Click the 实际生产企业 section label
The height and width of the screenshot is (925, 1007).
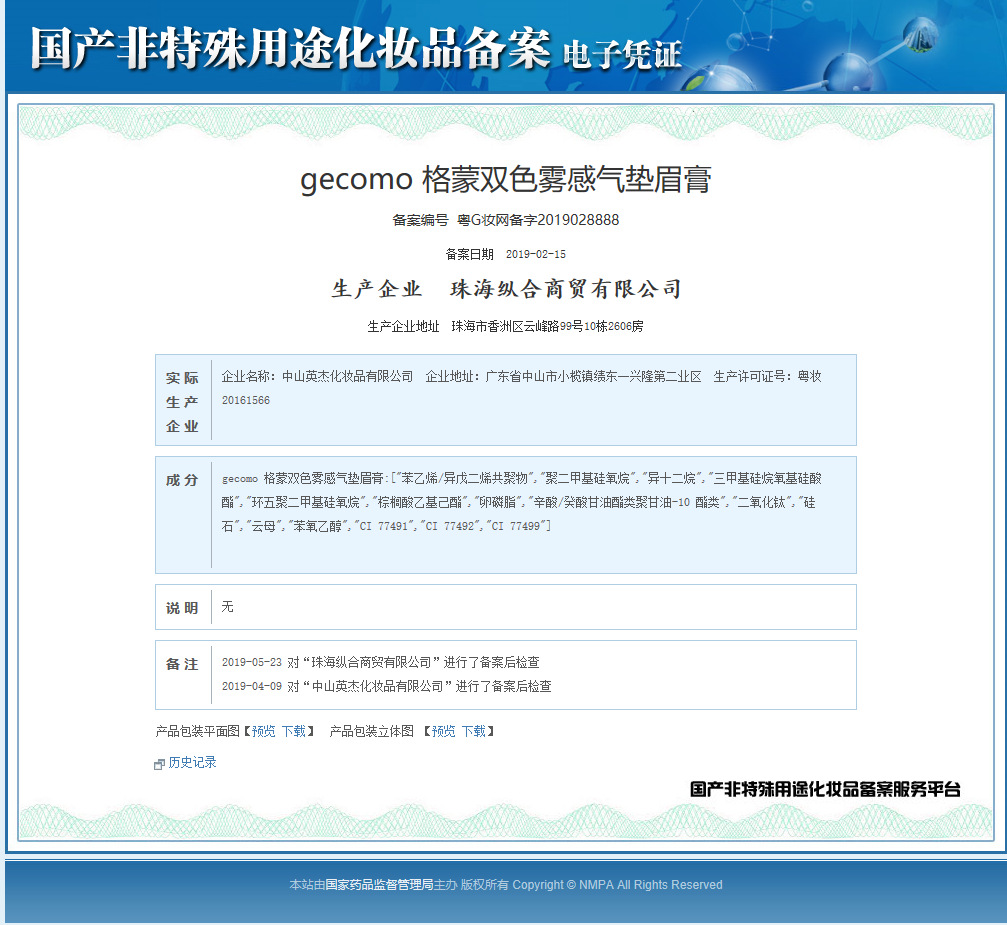tap(182, 402)
